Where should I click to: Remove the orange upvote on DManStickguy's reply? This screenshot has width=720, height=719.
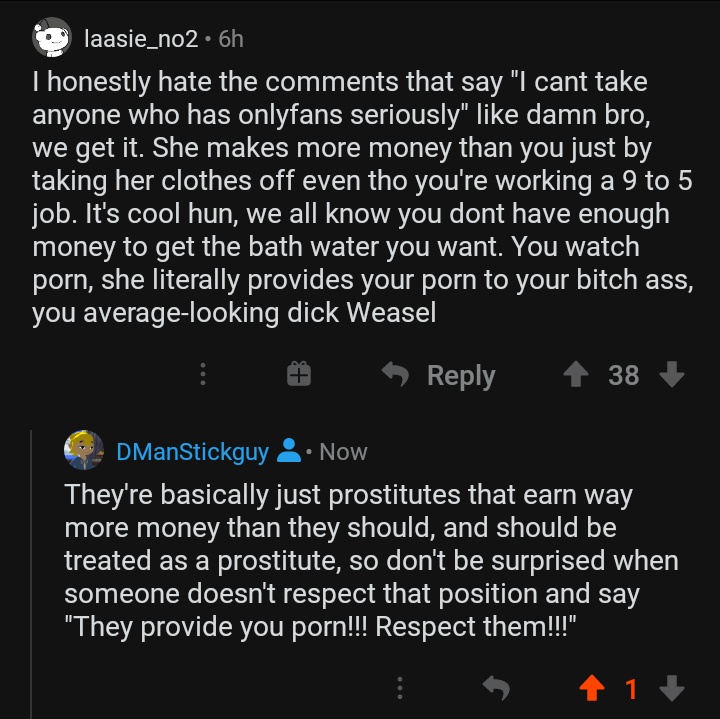[591, 688]
